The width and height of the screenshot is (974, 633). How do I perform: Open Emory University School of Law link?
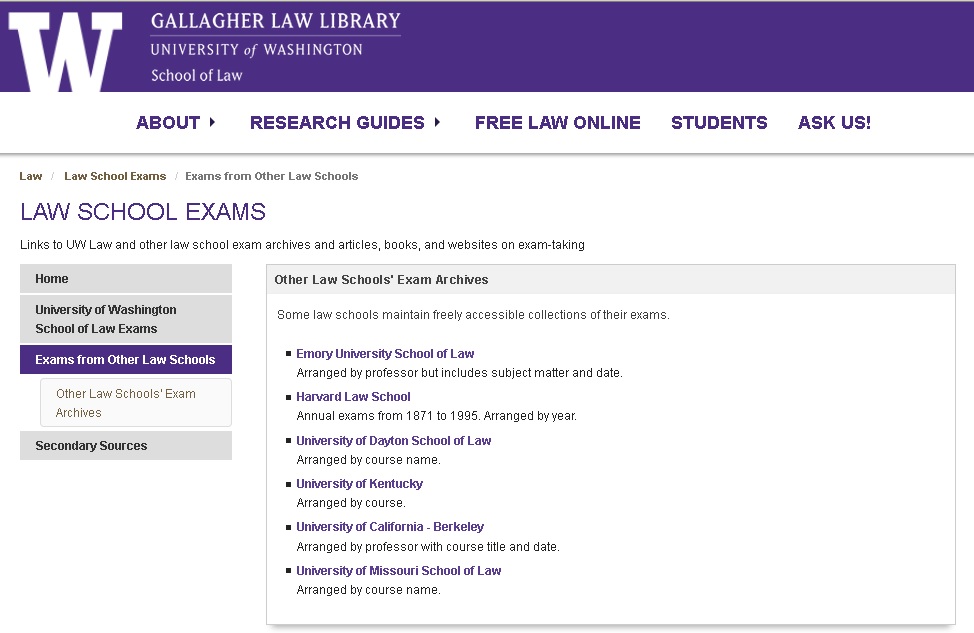pos(385,353)
